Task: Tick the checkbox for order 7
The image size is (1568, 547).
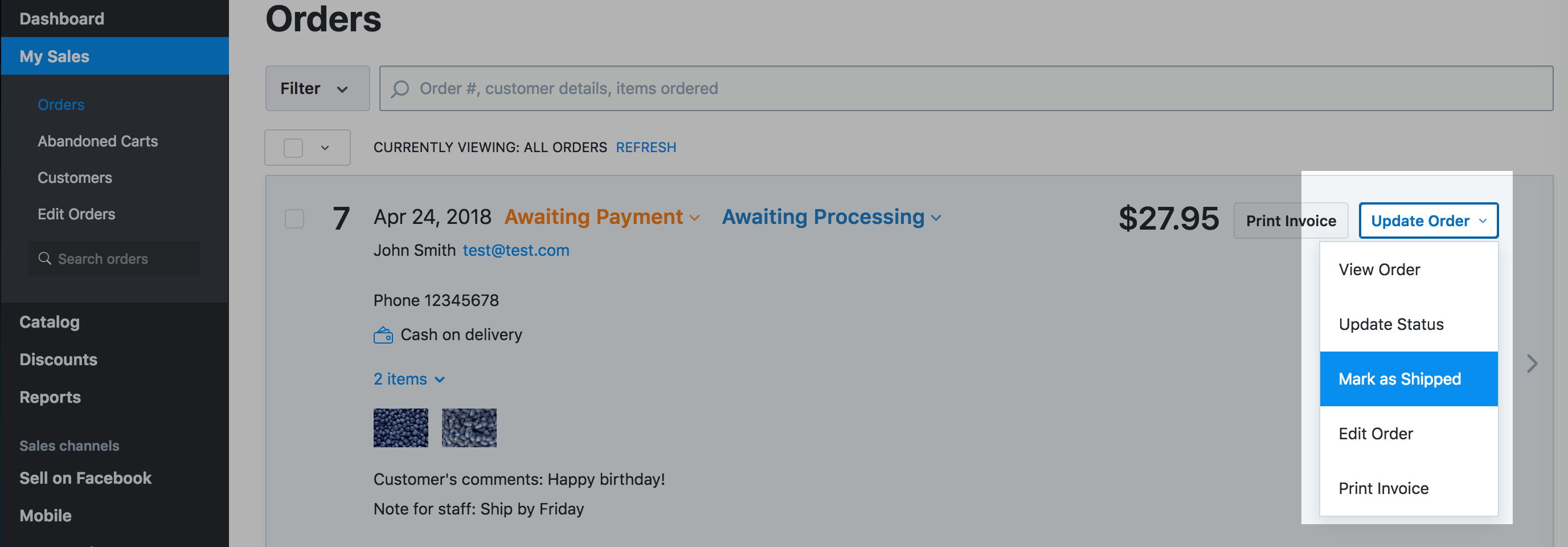Action: click(x=294, y=219)
